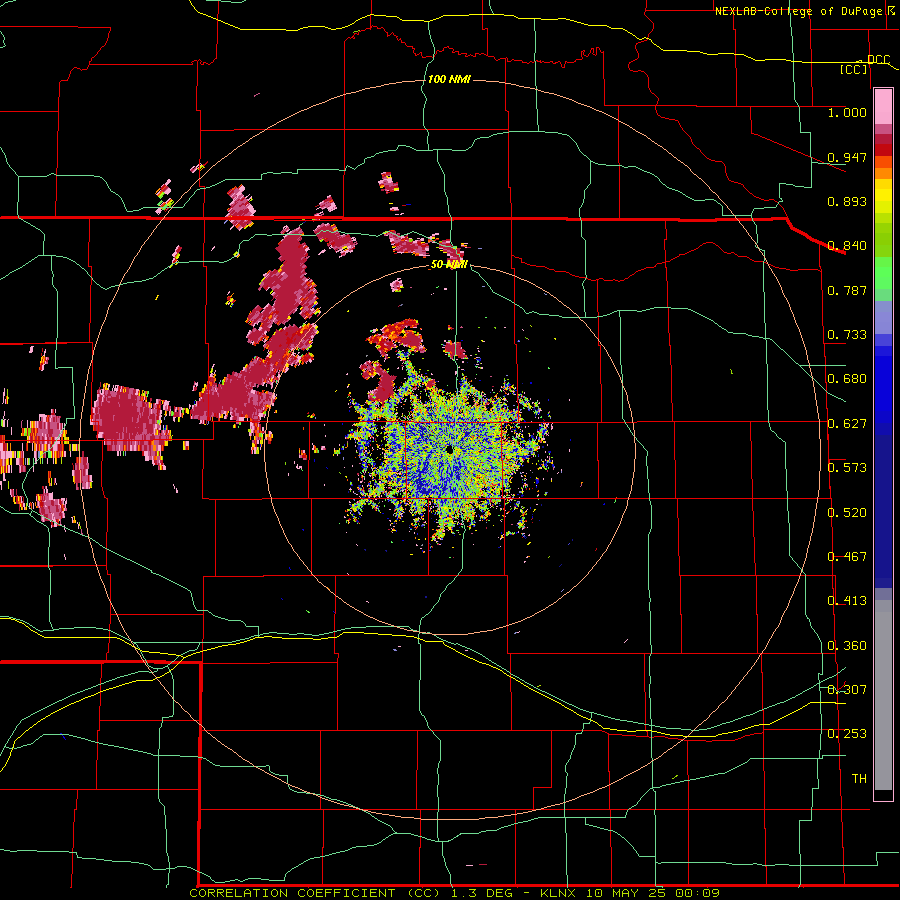Click the TH threshold label in legend
The height and width of the screenshot is (900, 900).
pos(859,778)
